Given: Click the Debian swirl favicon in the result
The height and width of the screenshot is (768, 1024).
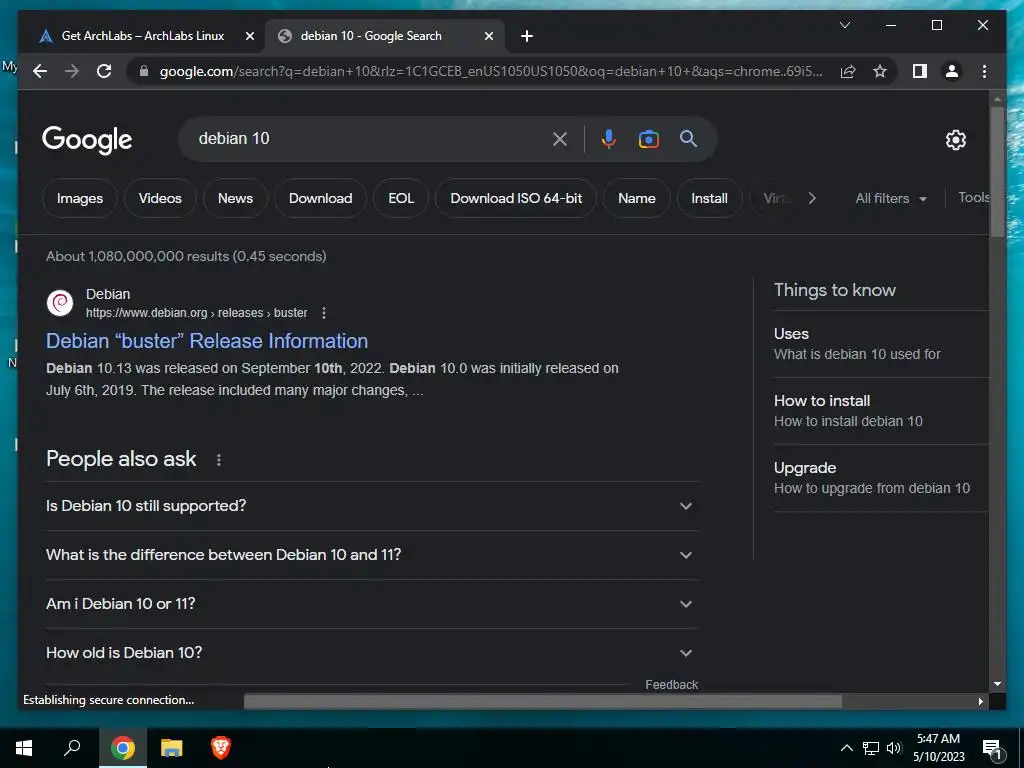Looking at the screenshot, I should tap(60, 303).
